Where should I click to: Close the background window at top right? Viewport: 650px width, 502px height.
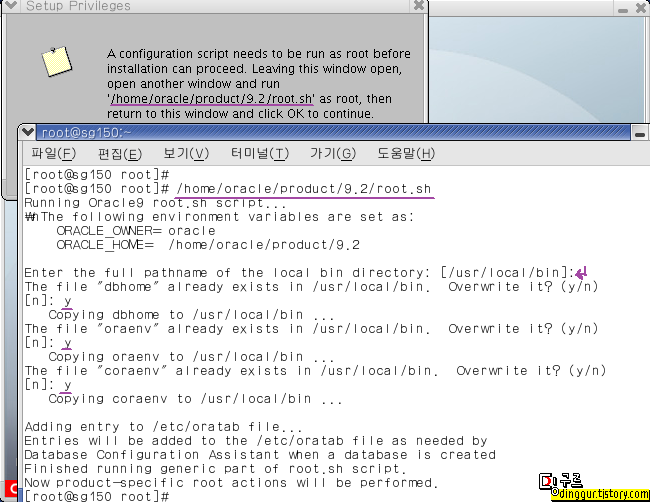click(x=641, y=8)
